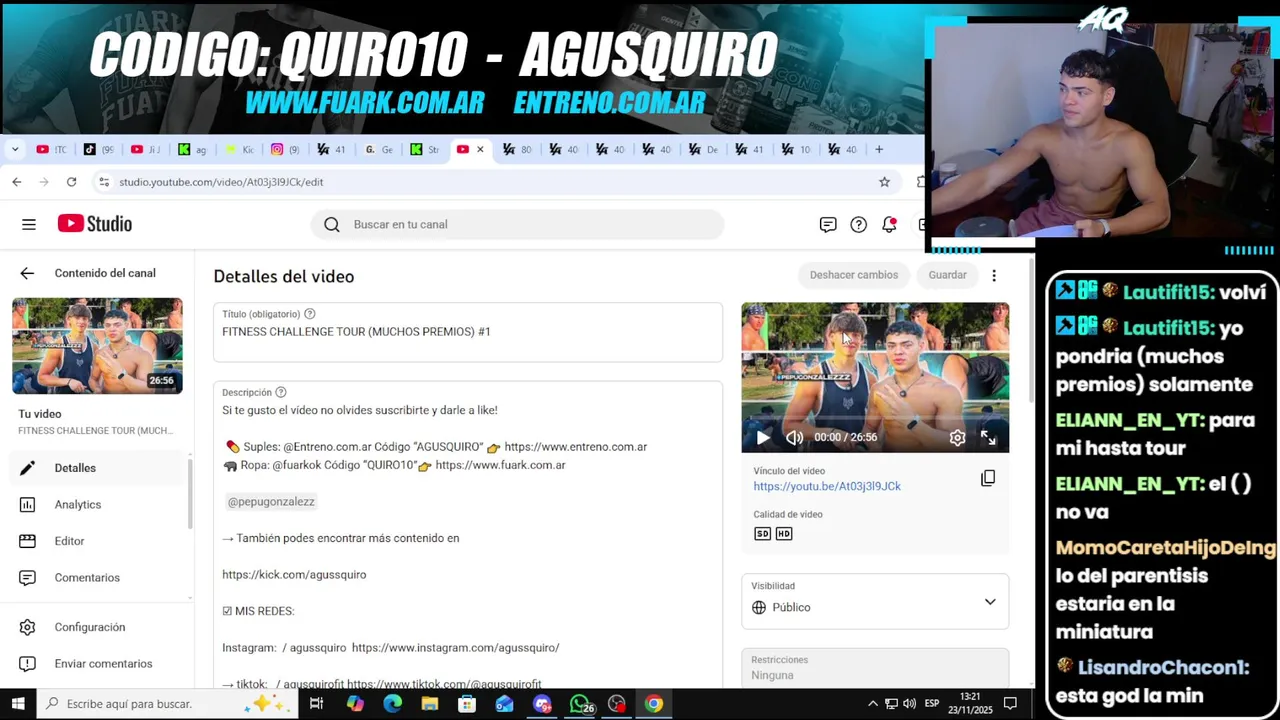Click the video title input field
1280x720 pixels.
[468, 332]
